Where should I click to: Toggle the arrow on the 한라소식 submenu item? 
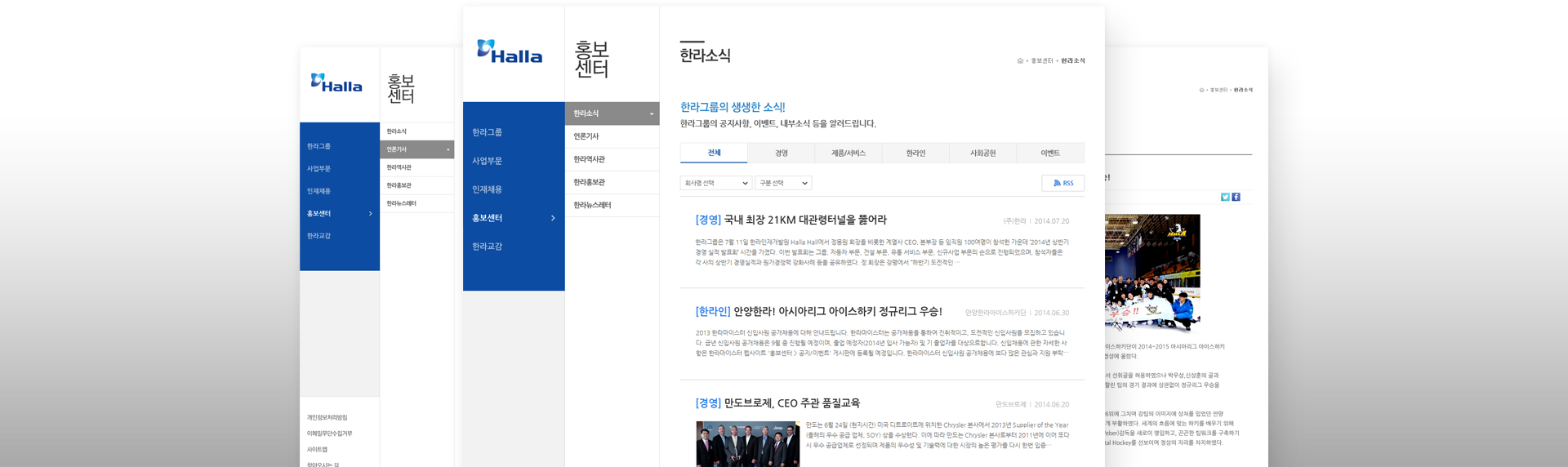coord(651,114)
